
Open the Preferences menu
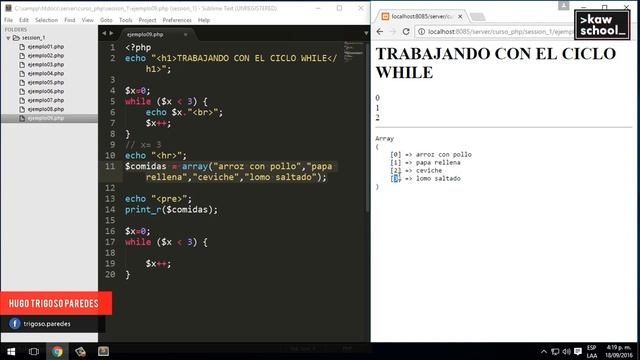pyautogui.click(x=177, y=20)
